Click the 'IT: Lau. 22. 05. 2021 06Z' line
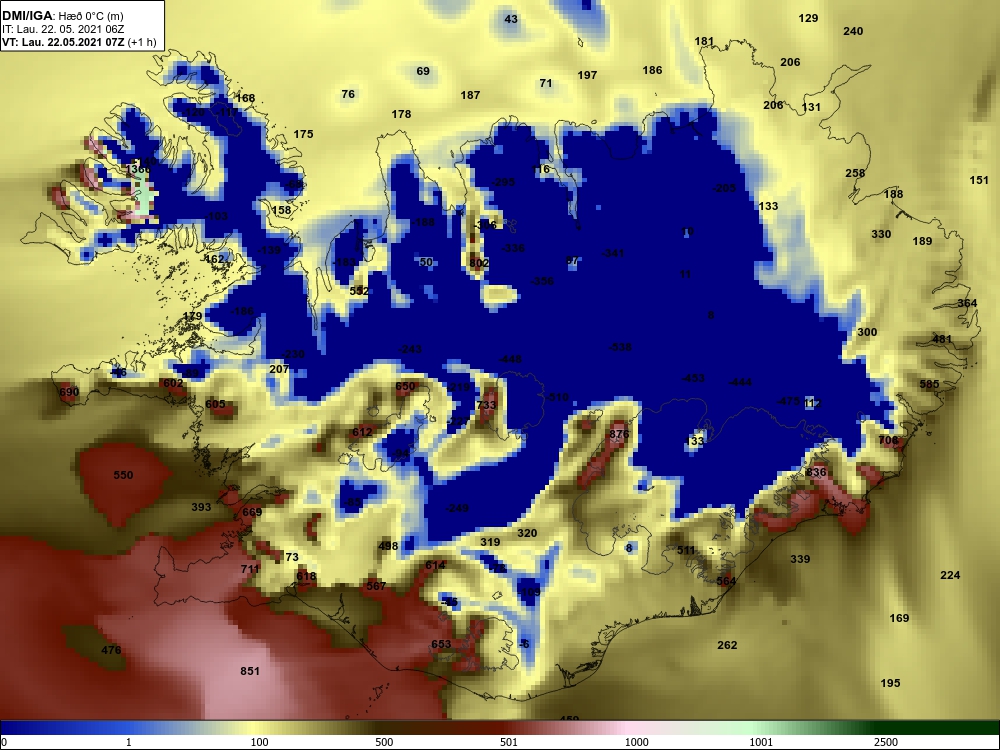The image size is (1000, 750). [x=62, y=29]
